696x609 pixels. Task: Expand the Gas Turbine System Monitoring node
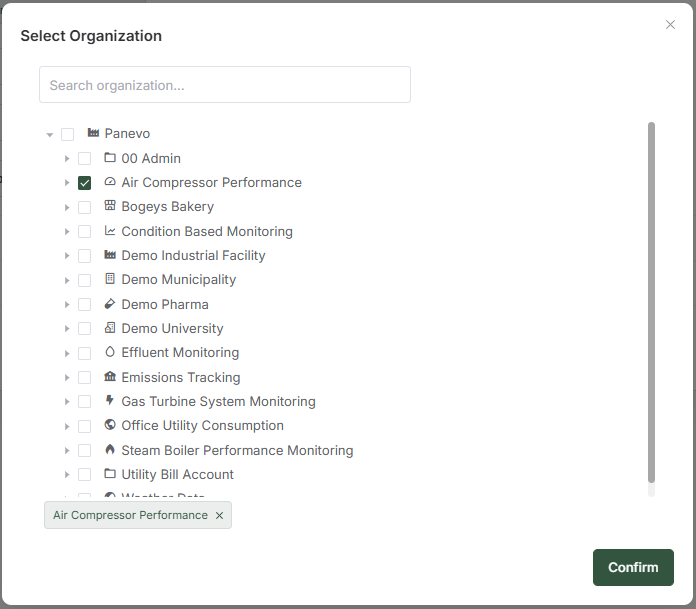pos(67,402)
